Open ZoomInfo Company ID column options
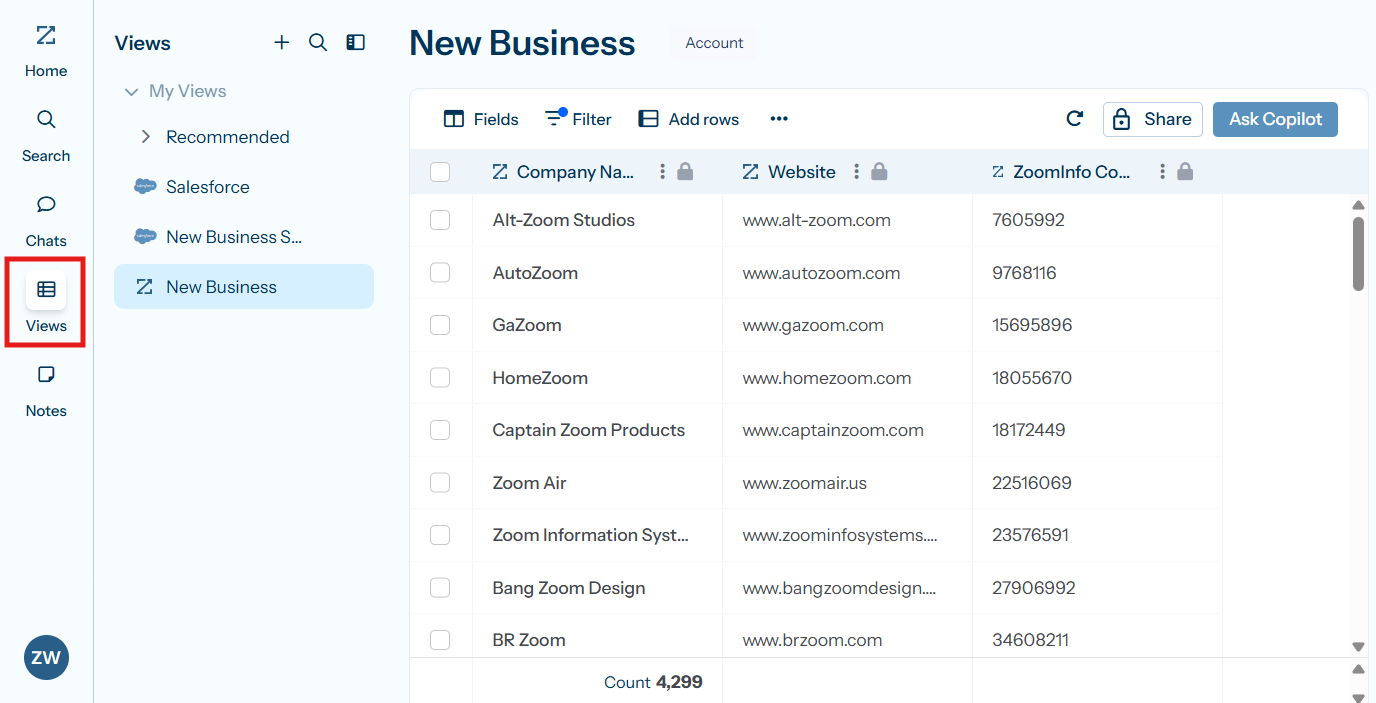The height and width of the screenshot is (703, 1376). pos(1162,172)
